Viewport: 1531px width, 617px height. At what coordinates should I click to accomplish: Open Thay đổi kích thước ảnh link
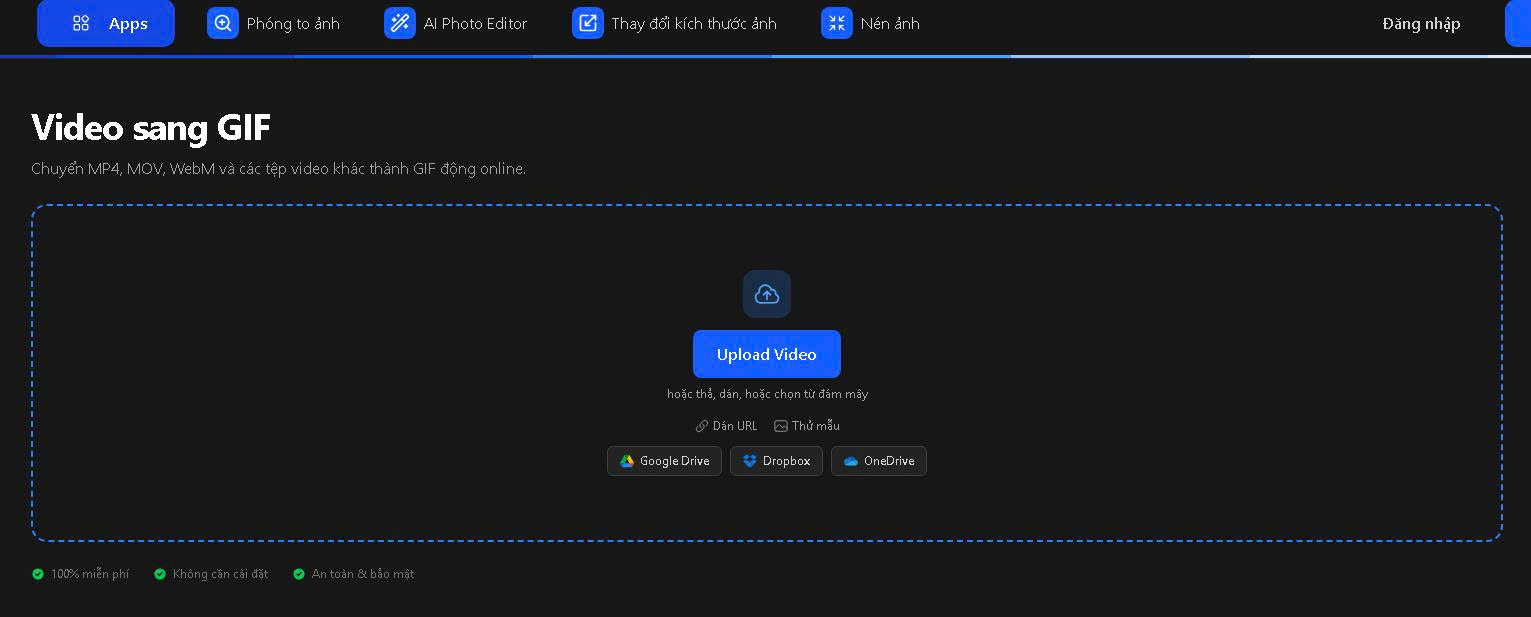click(694, 23)
